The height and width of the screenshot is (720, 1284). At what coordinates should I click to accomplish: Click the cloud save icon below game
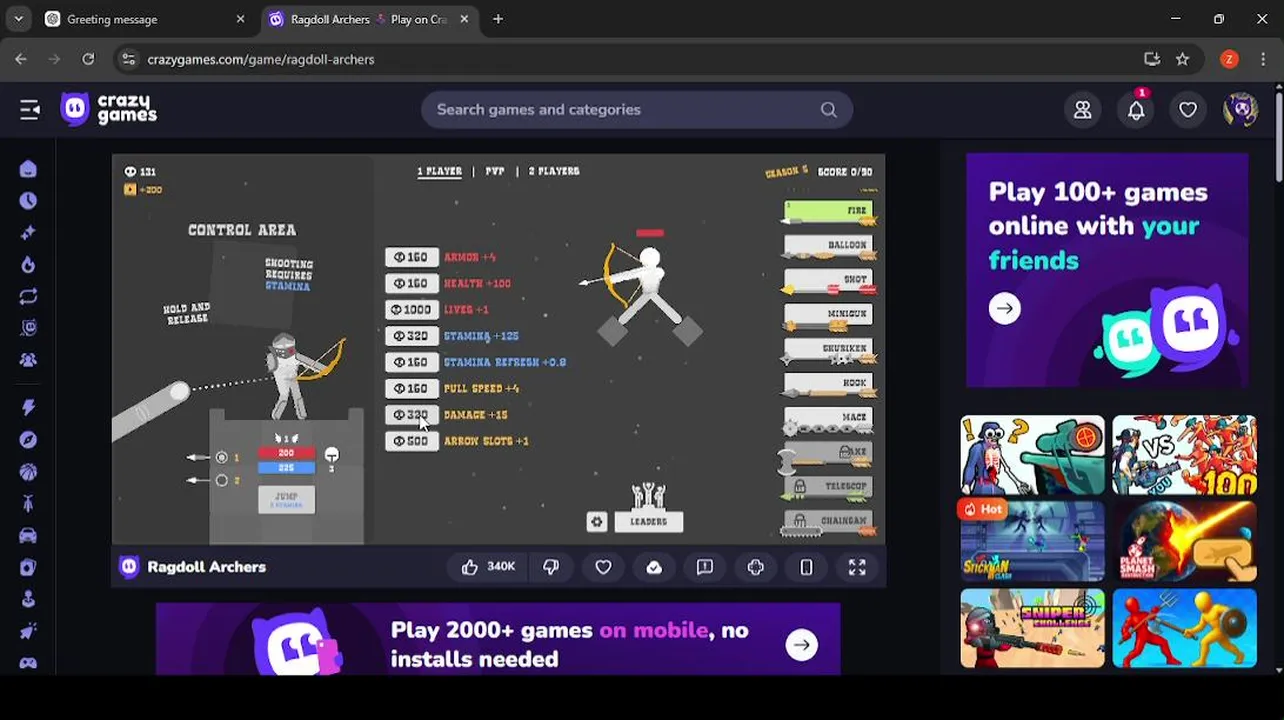point(654,567)
